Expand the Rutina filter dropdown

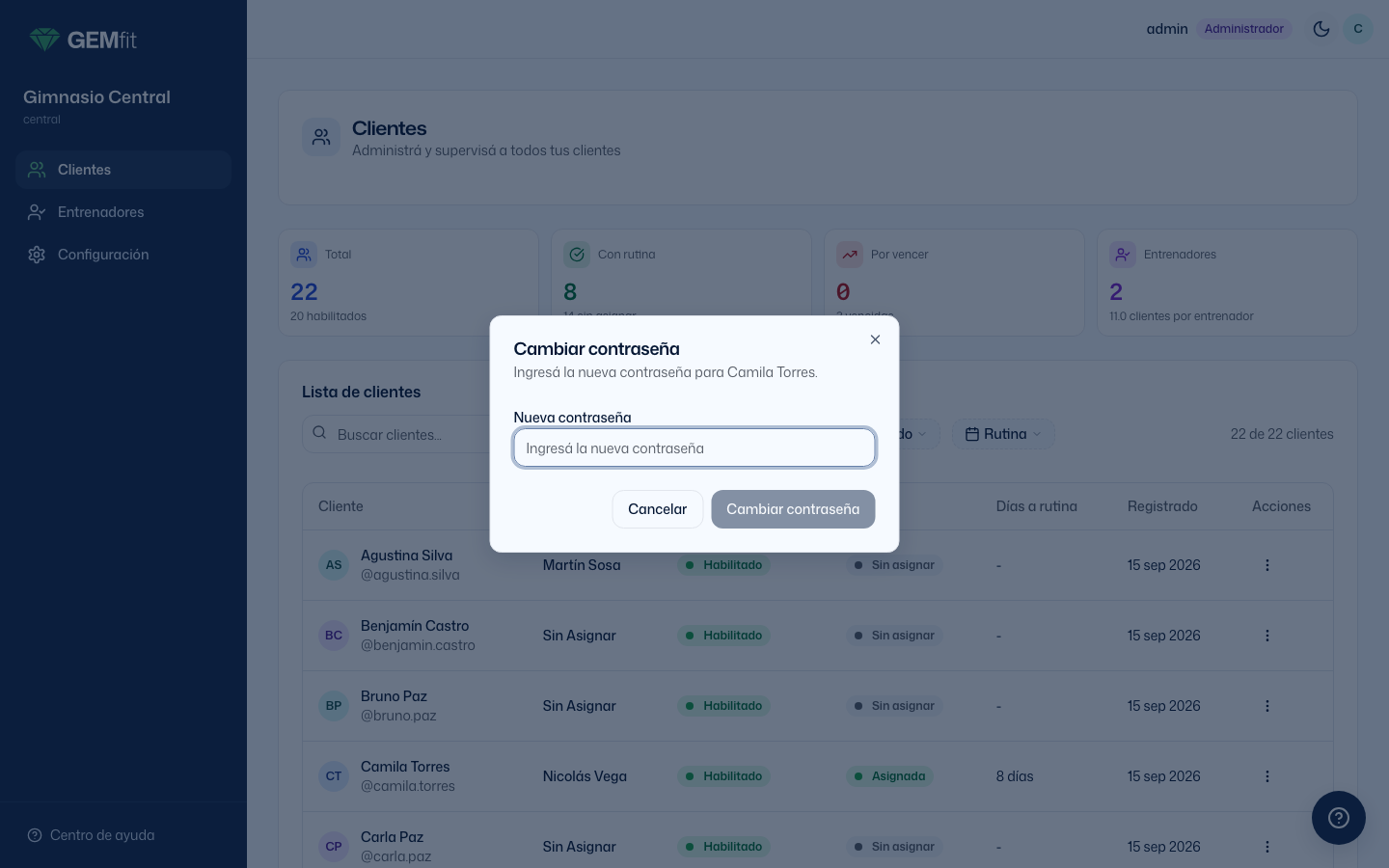1003,434
